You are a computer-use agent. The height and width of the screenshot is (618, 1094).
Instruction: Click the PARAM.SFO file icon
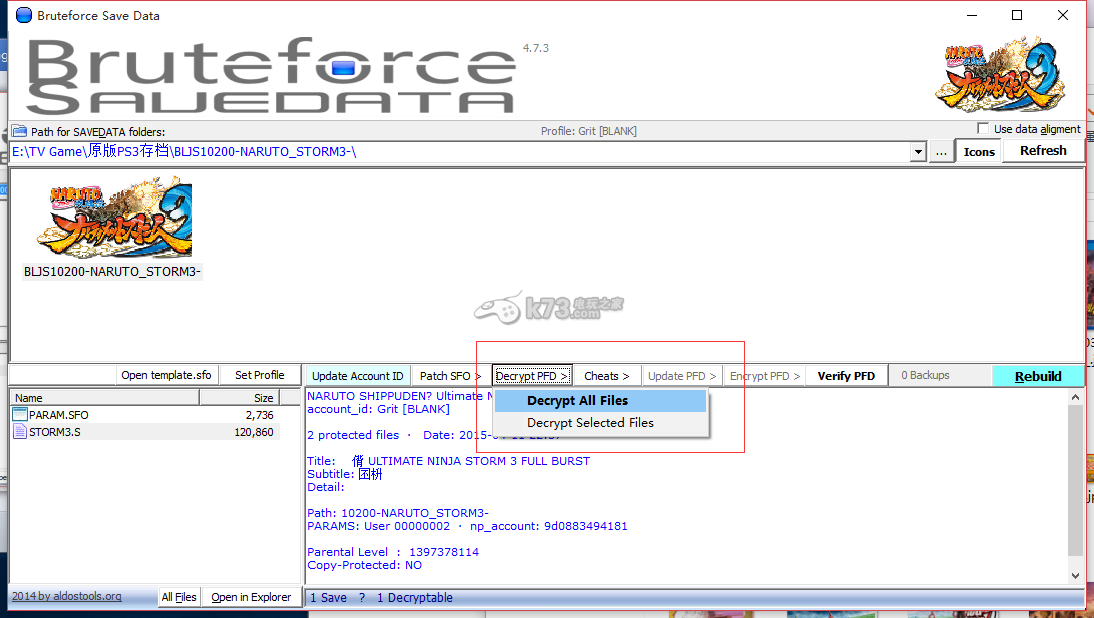pyautogui.click(x=20, y=414)
